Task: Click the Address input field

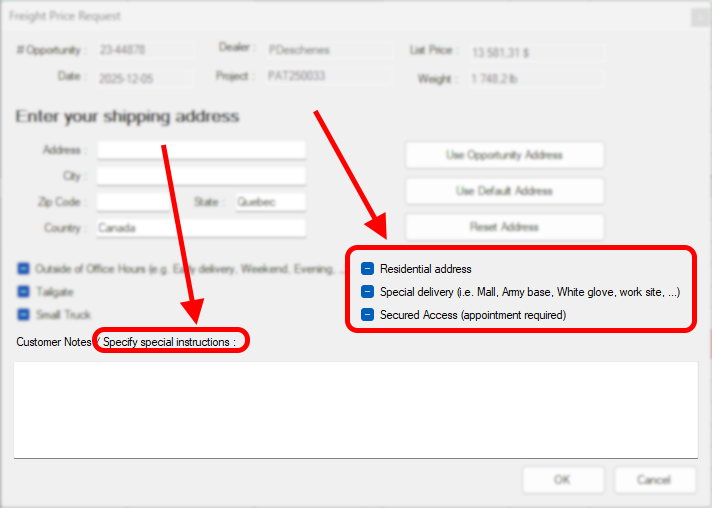Action: click(x=200, y=150)
